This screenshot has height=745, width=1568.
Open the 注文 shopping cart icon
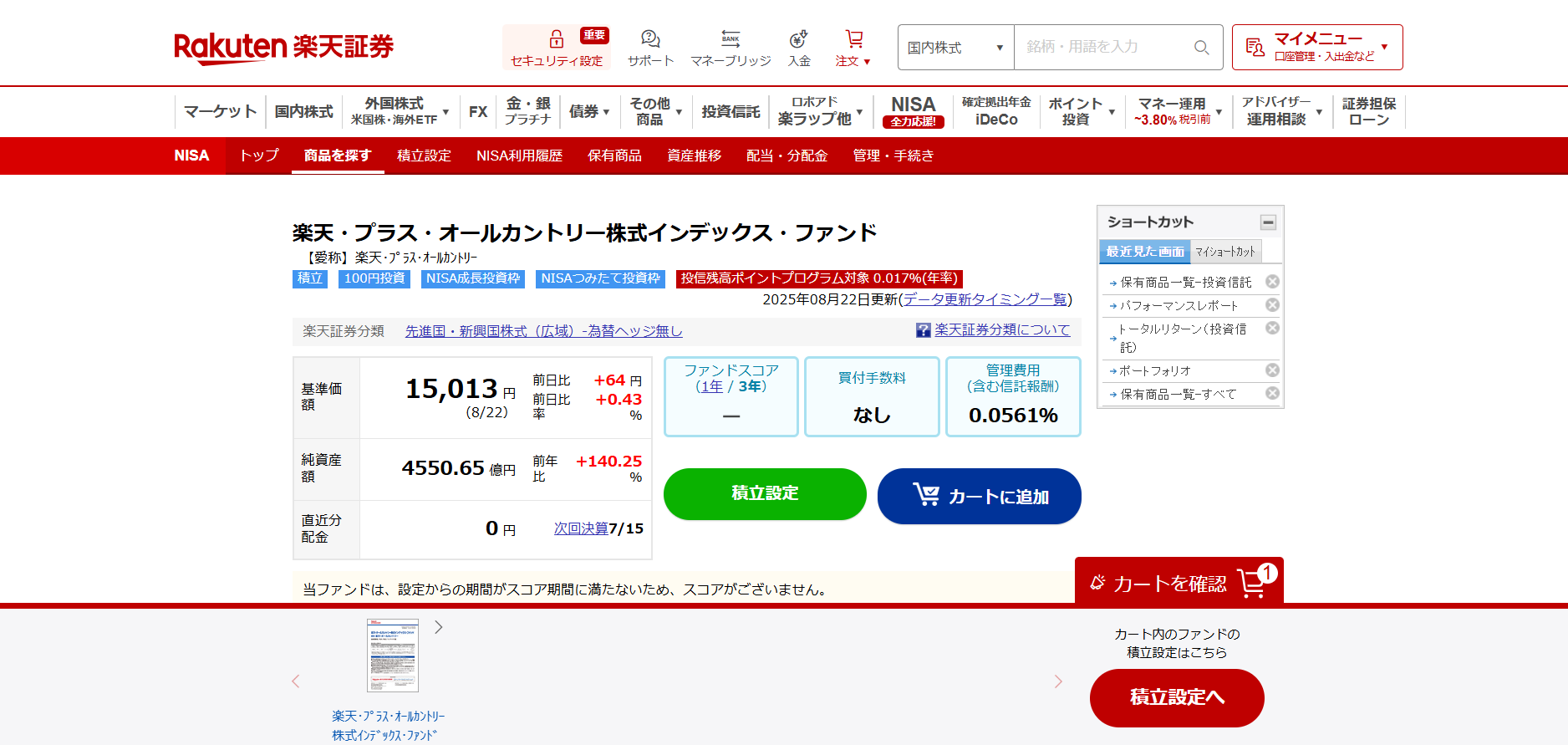pos(853,38)
